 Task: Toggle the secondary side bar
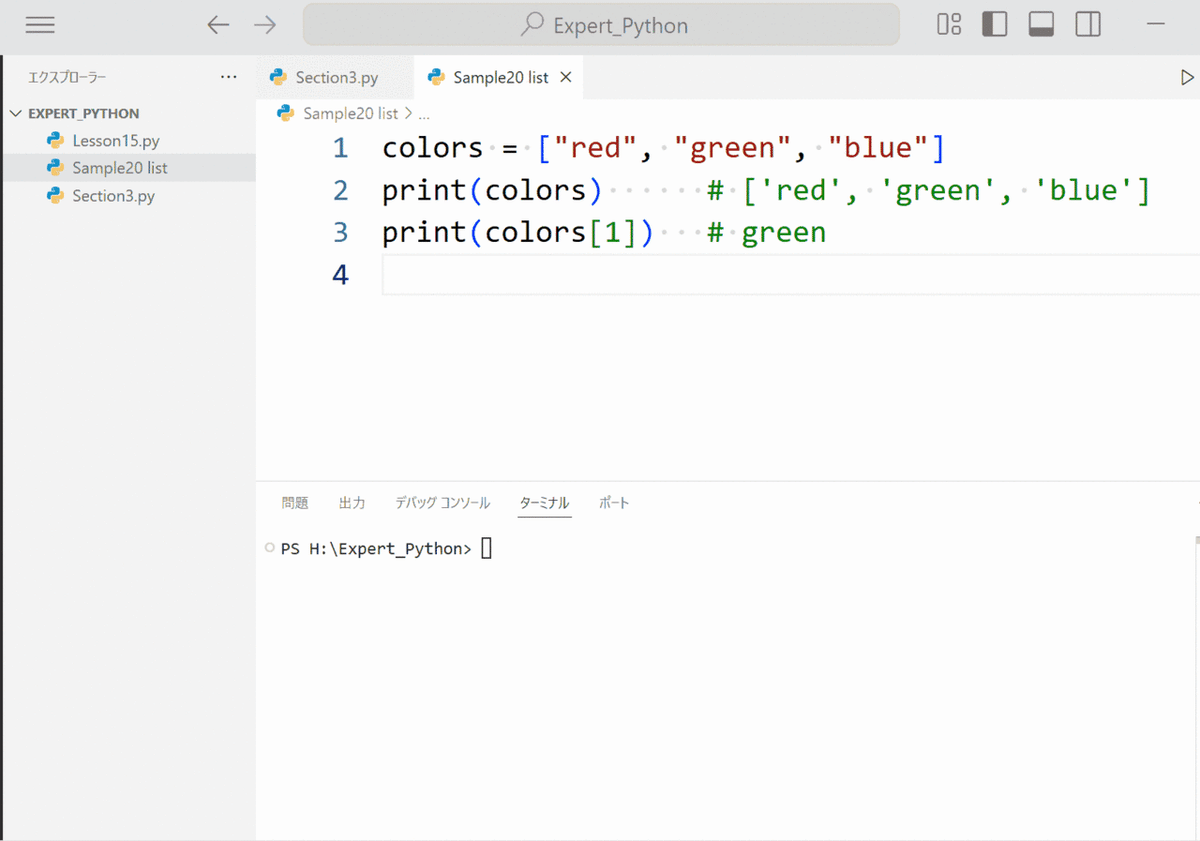tap(1088, 25)
